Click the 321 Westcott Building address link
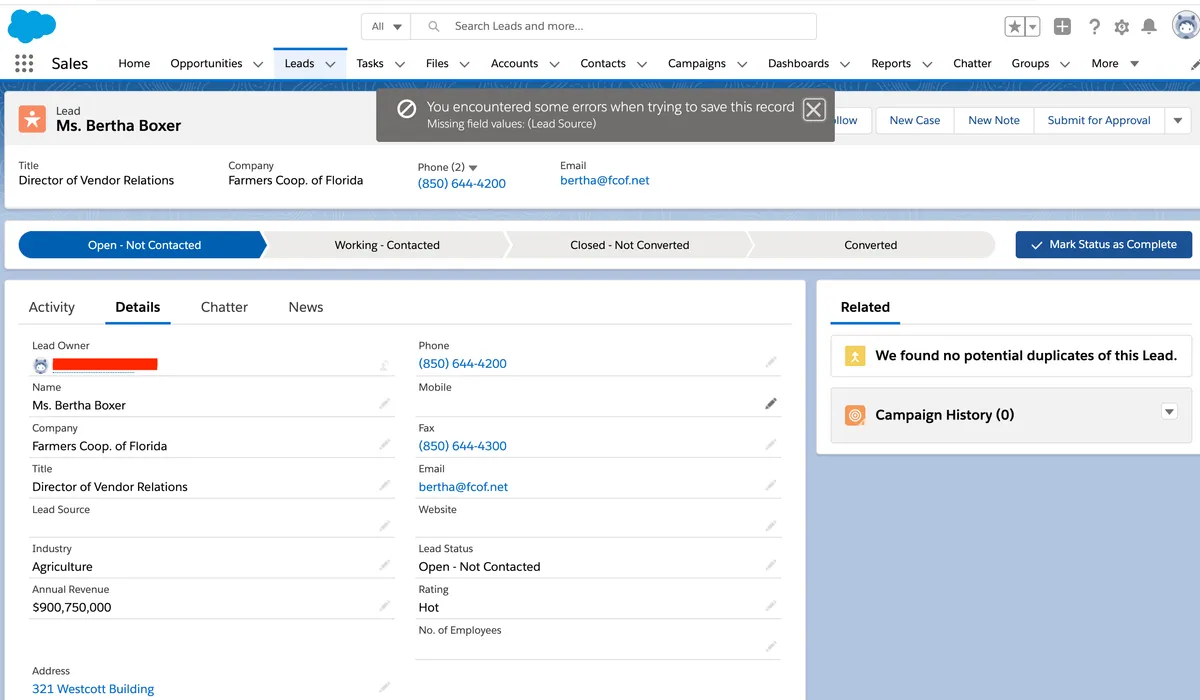Screen dimensions: 1200x700 93,689
